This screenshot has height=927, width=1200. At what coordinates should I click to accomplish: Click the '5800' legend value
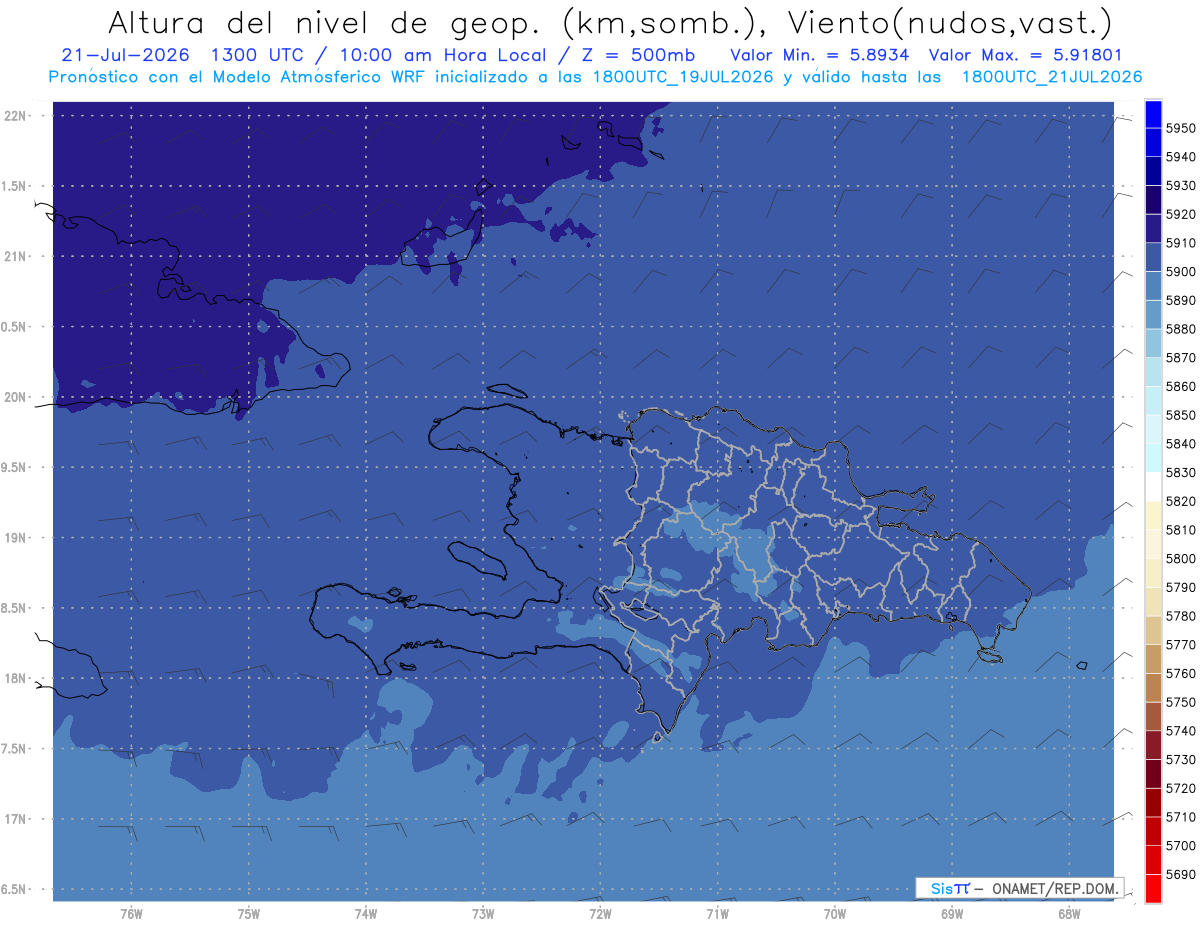(1181, 558)
